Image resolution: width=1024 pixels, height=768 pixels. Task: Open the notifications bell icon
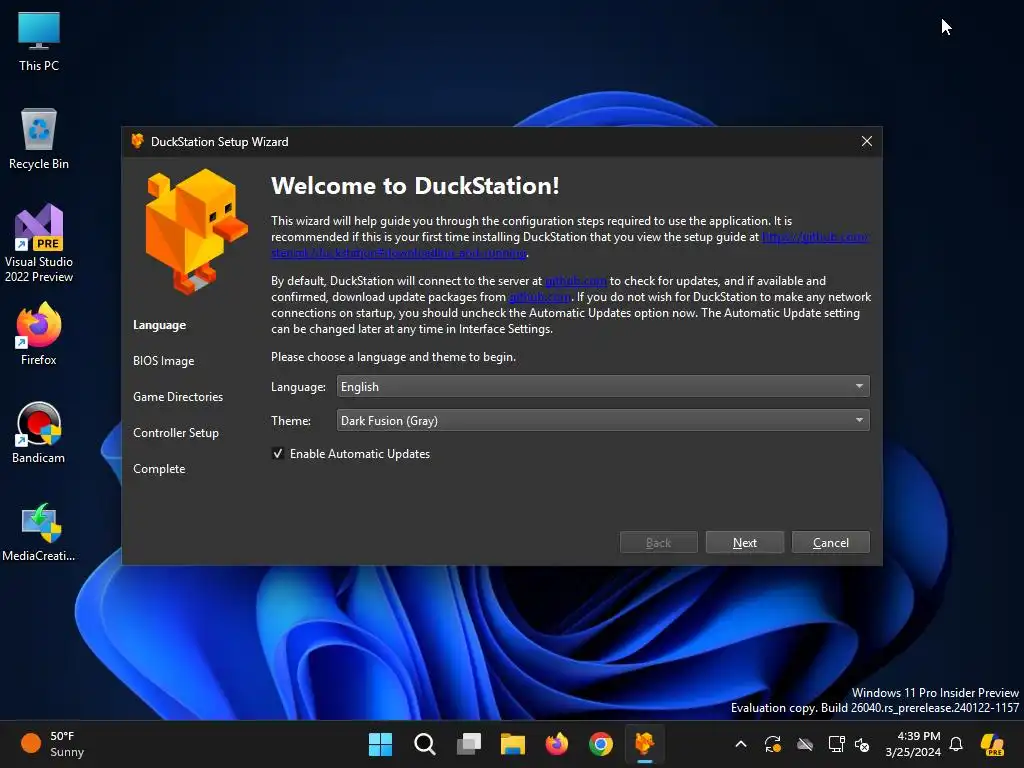[x=956, y=744]
